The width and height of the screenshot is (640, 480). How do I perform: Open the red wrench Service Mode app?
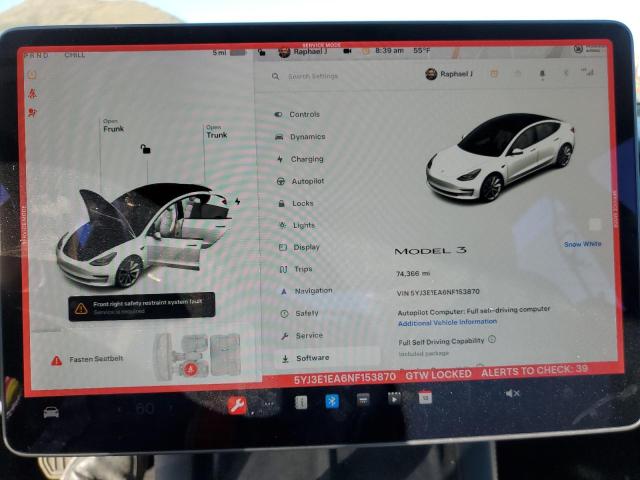pos(237,405)
